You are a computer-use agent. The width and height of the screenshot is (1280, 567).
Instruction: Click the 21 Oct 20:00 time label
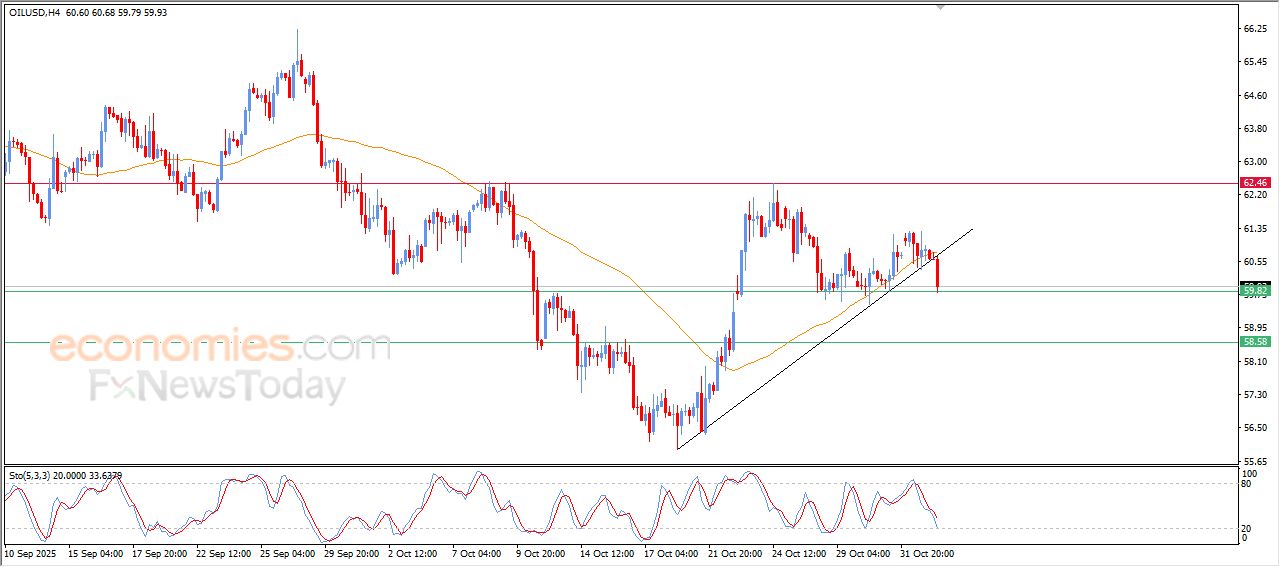point(734,553)
